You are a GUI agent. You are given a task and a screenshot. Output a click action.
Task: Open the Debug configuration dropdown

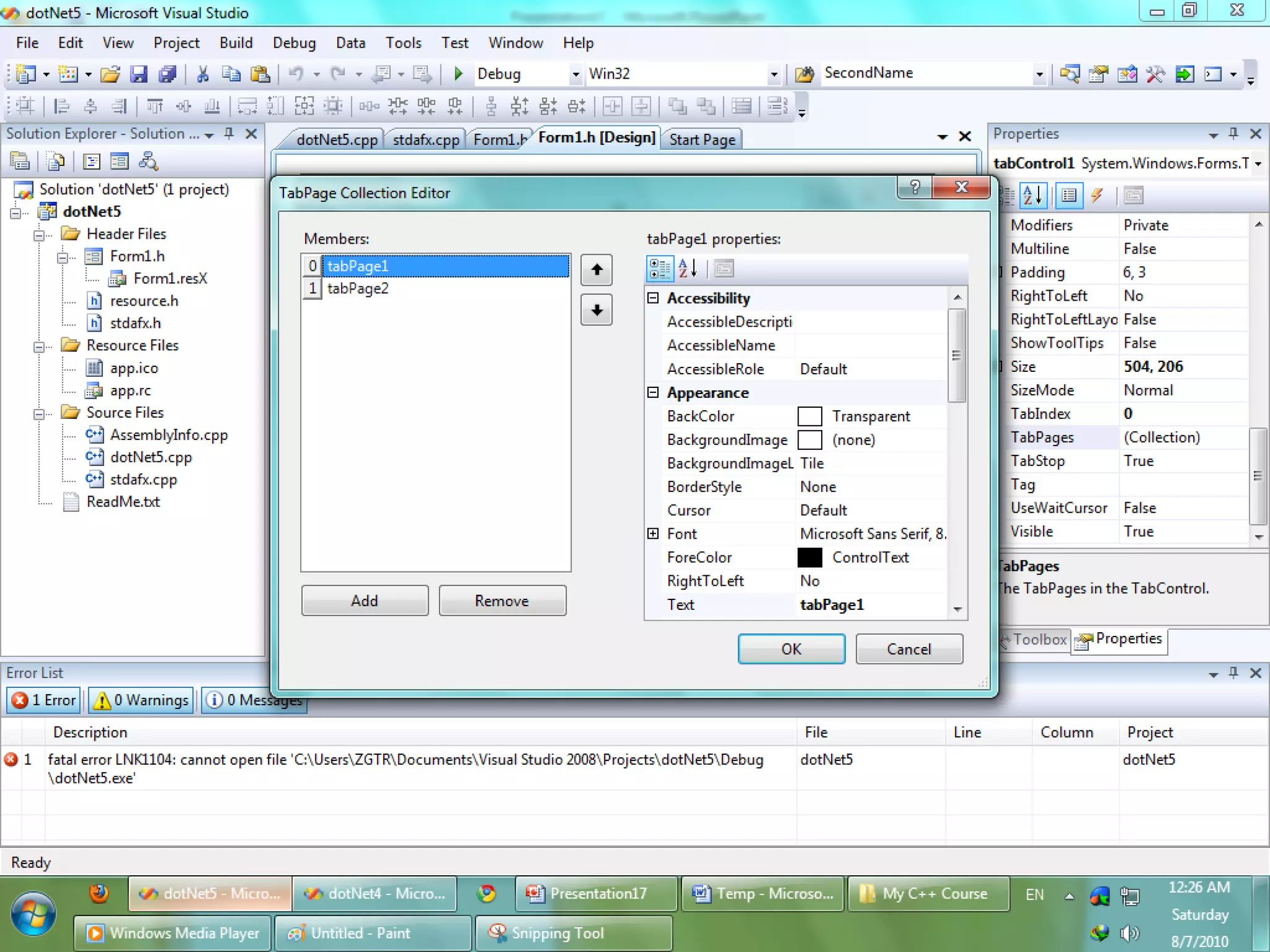click(575, 74)
